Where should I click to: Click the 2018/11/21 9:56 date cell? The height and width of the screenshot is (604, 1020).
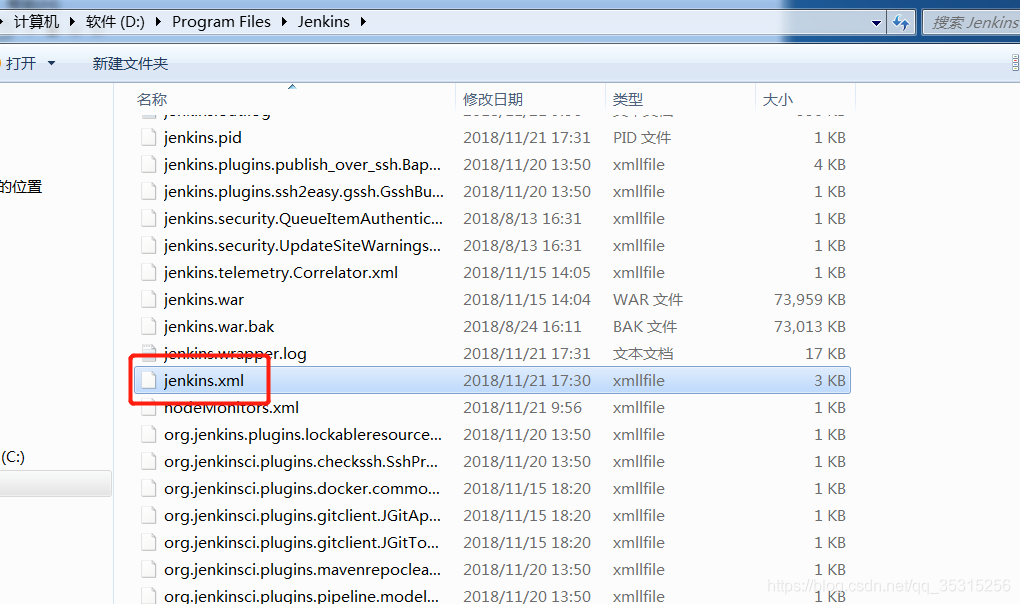click(522, 408)
